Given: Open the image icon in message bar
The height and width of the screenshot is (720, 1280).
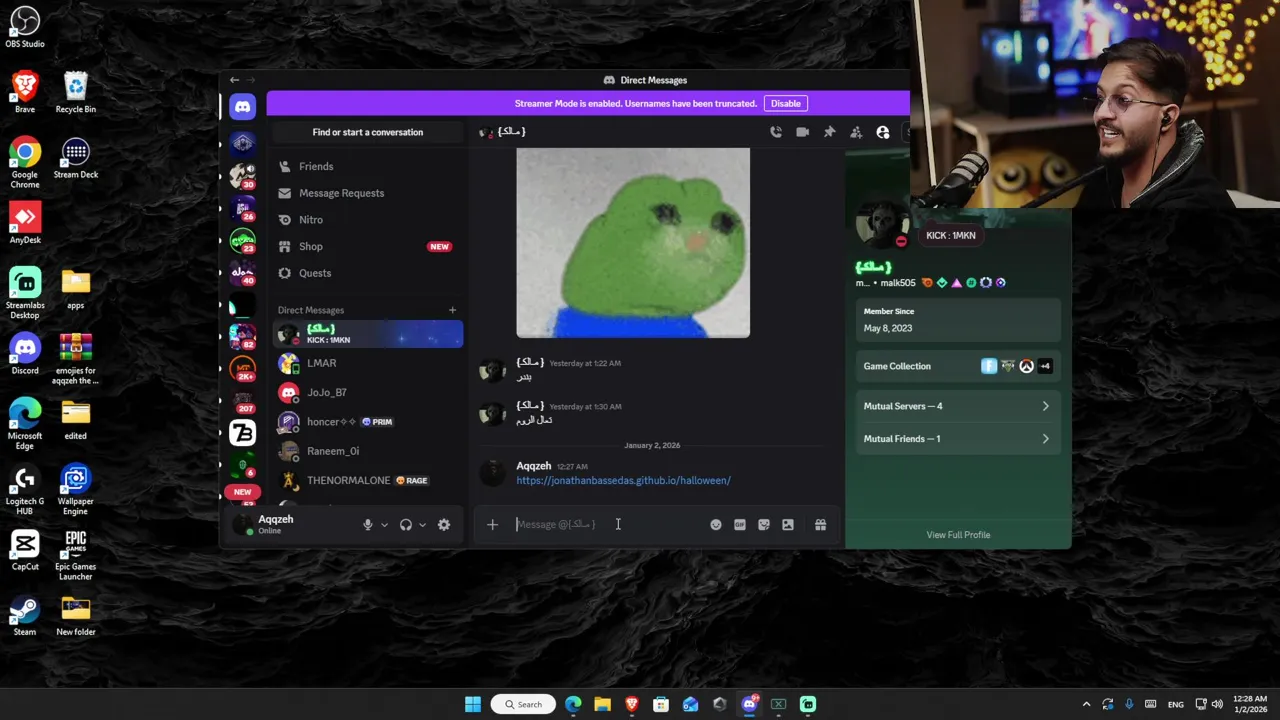Looking at the screenshot, I should click(x=788, y=524).
